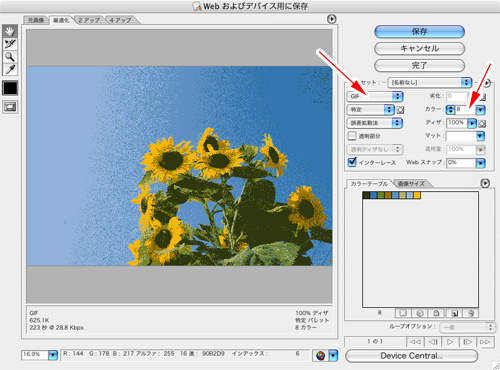Select the Eyedropper tool

point(10,69)
